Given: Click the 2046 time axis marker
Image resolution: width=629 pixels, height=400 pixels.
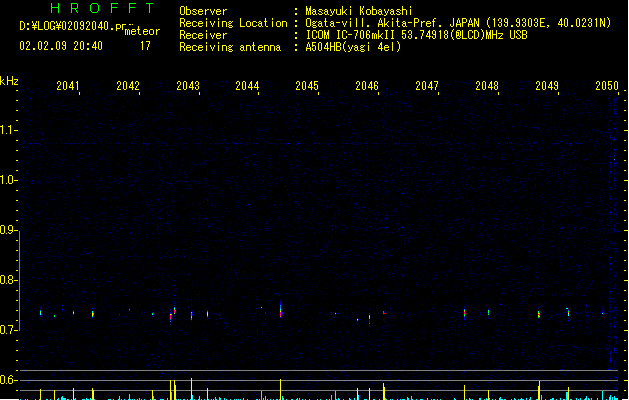Looking at the screenshot, I should (x=367, y=86).
